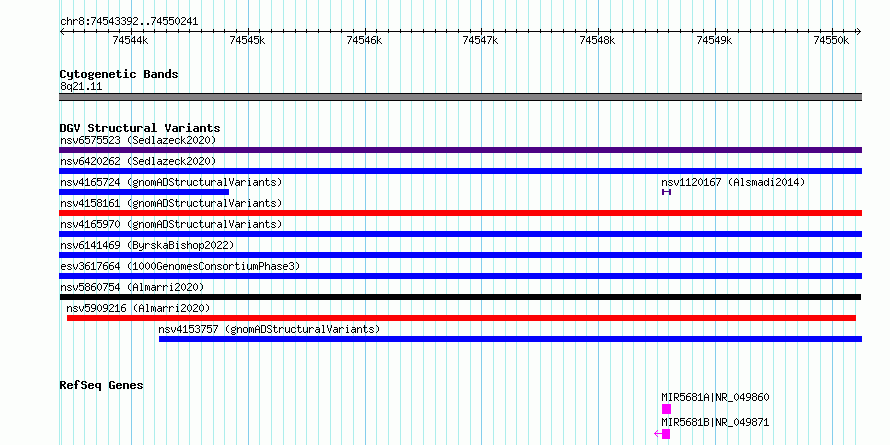Select the chr8:74543392..74550241 region label

(x=129, y=22)
